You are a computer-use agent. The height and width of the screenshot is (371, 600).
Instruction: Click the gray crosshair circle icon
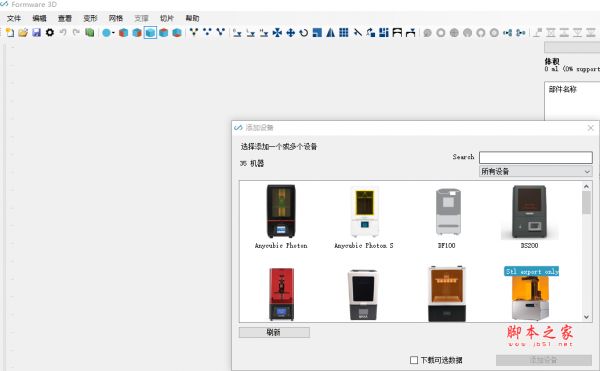(x=454, y=33)
